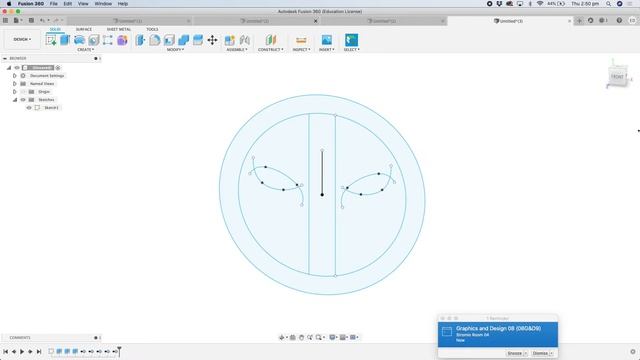
Task: Toggle visibility of Sketch1
Action: (x=29, y=108)
